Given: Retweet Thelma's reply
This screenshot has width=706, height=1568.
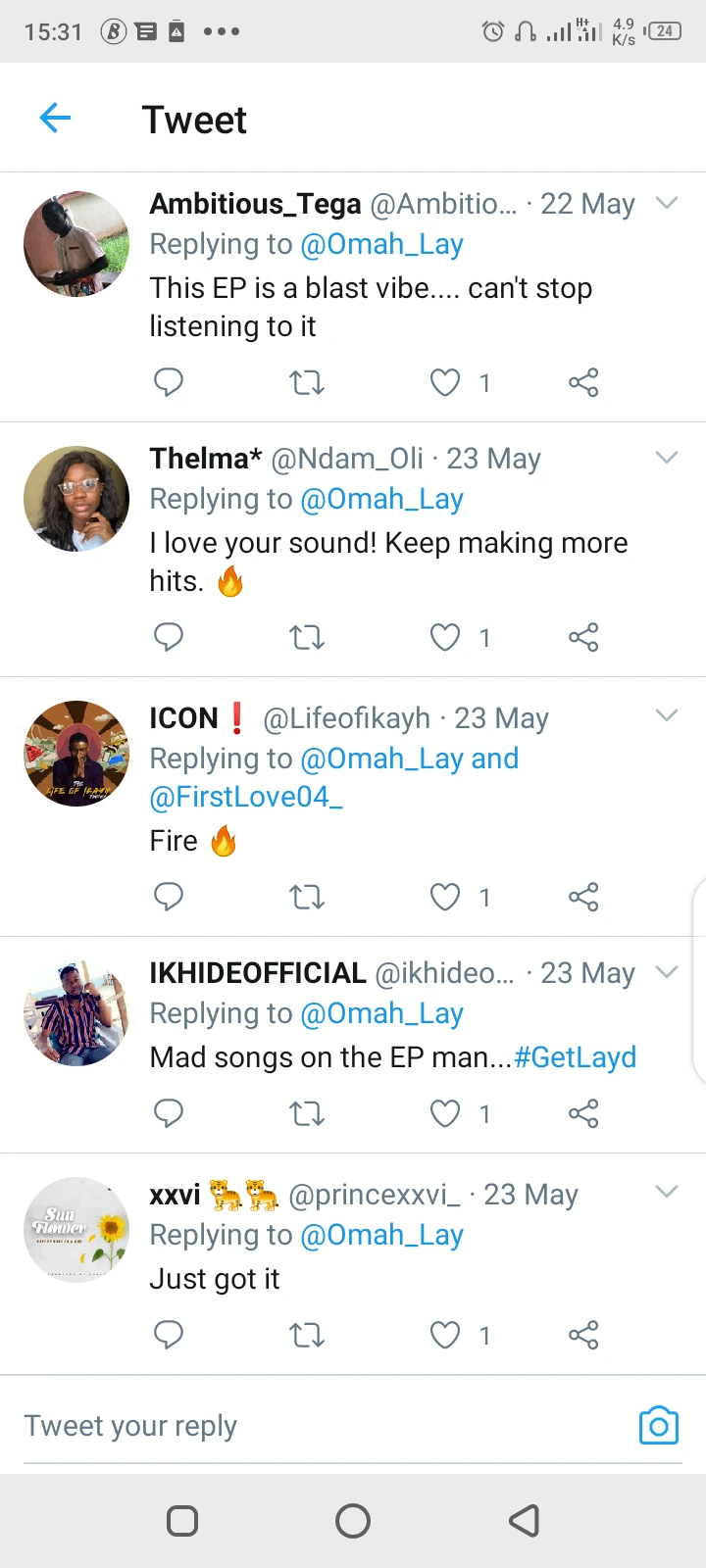Looking at the screenshot, I should tap(307, 638).
